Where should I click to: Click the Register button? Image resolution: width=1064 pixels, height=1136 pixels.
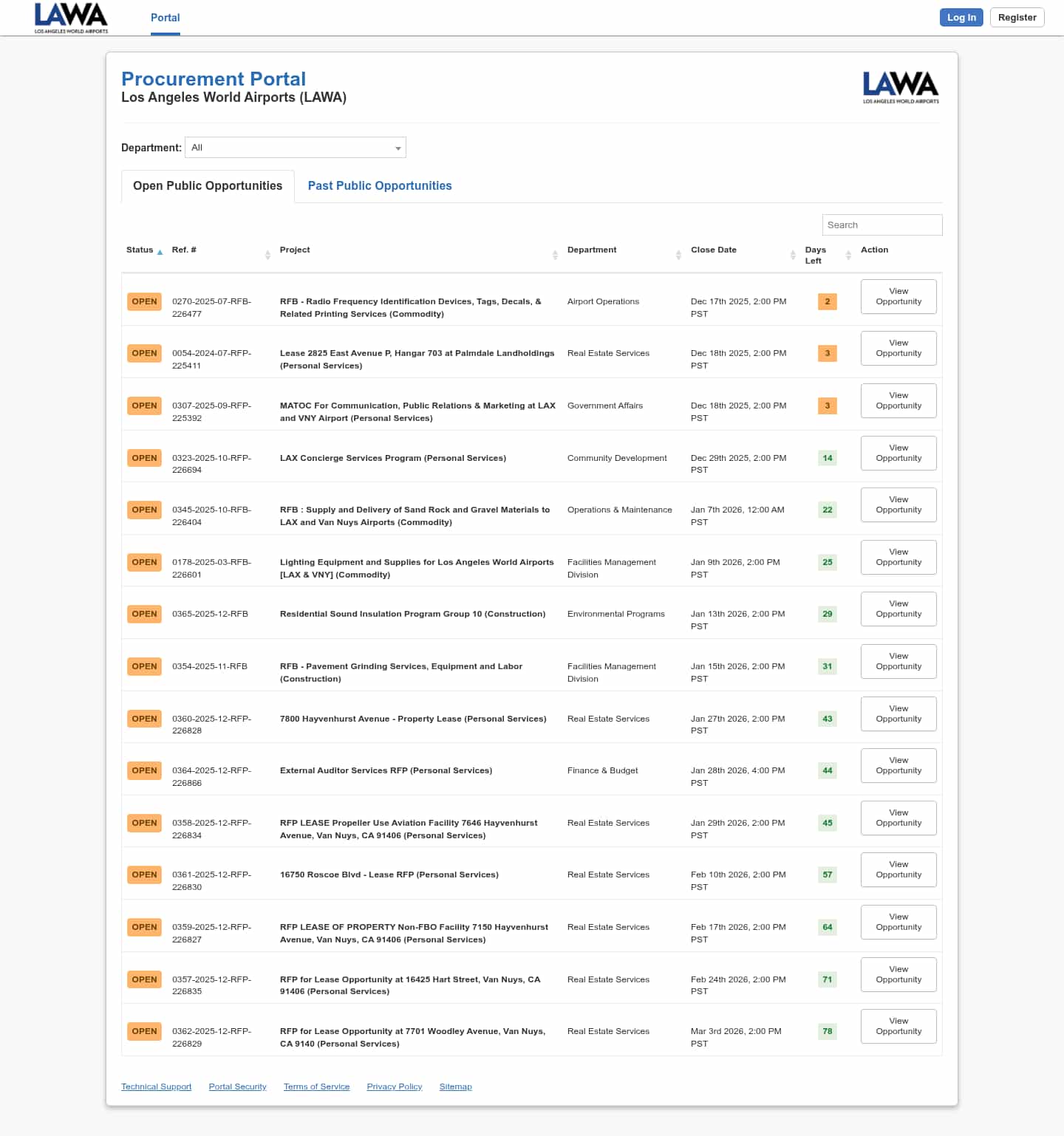pos(1017,18)
